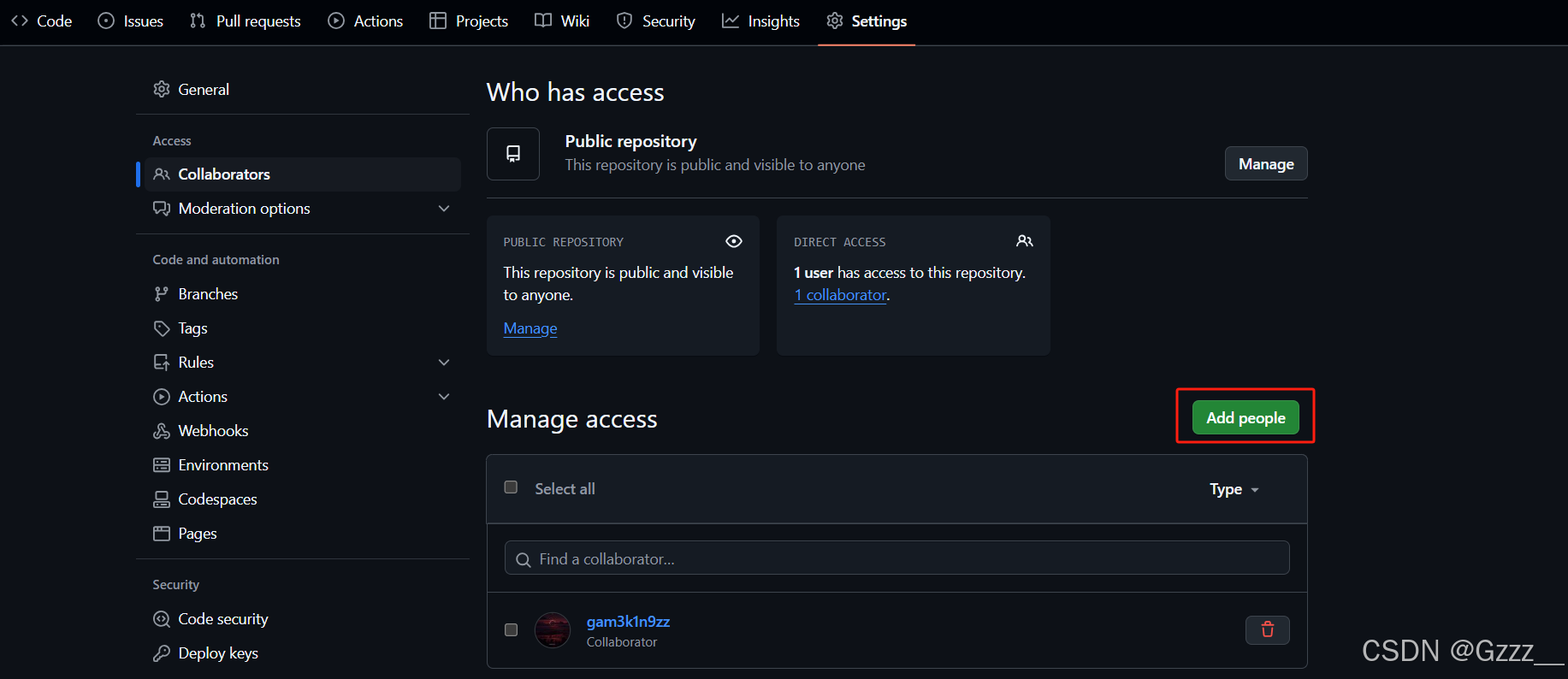The image size is (1568, 679).
Task: Click the Environments server icon
Action: (x=162, y=464)
